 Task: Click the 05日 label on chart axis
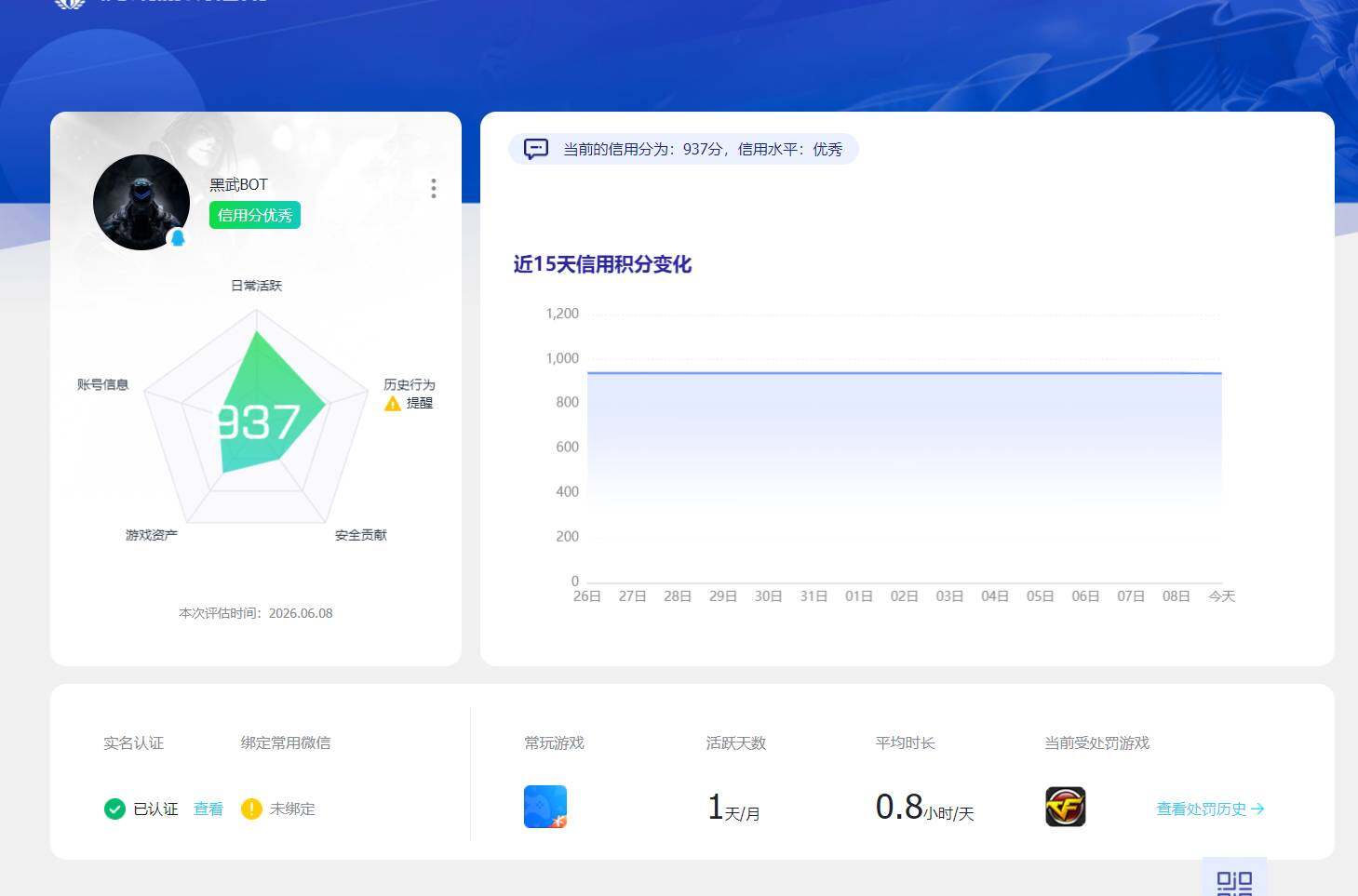1041,596
